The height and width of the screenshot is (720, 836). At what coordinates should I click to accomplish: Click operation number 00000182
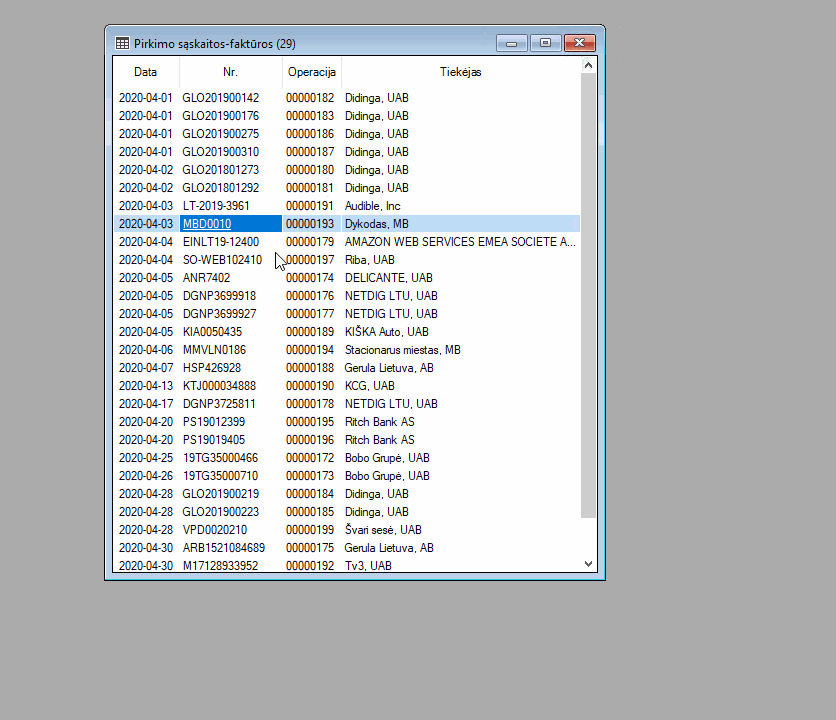pyautogui.click(x=310, y=98)
